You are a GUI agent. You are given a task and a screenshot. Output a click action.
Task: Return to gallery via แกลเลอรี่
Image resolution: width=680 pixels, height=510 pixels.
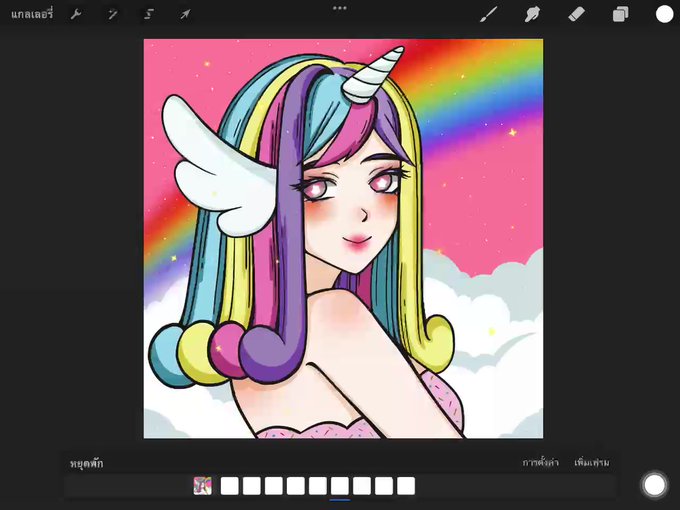[32, 14]
